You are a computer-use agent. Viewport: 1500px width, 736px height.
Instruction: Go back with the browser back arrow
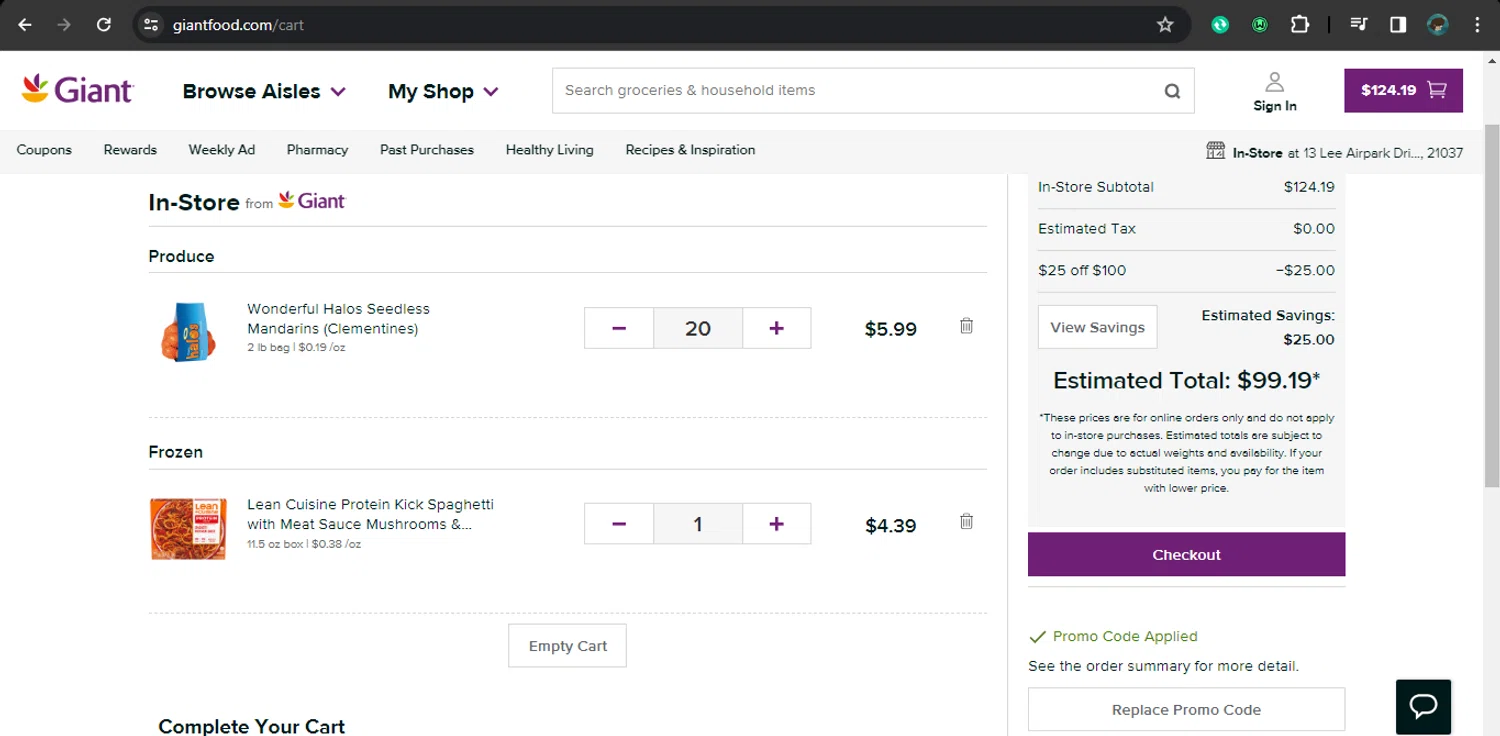[x=25, y=25]
